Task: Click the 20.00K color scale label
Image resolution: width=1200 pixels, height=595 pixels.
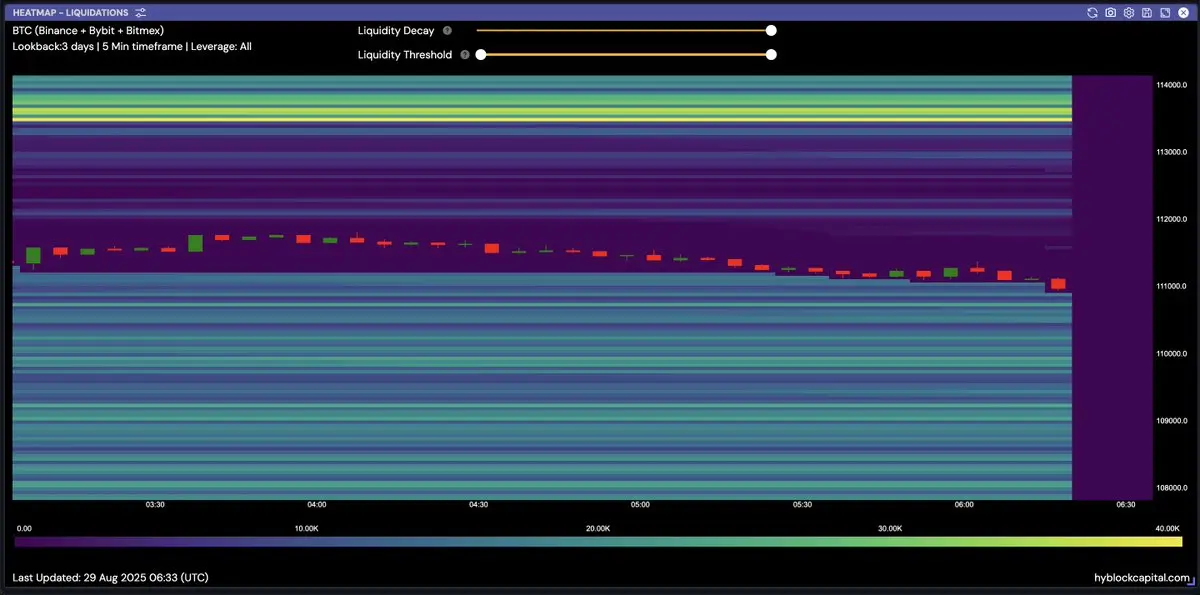Action: click(x=597, y=528)
